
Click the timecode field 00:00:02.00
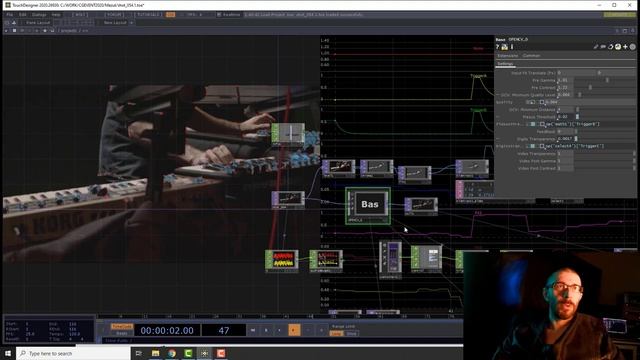(167, 330)
